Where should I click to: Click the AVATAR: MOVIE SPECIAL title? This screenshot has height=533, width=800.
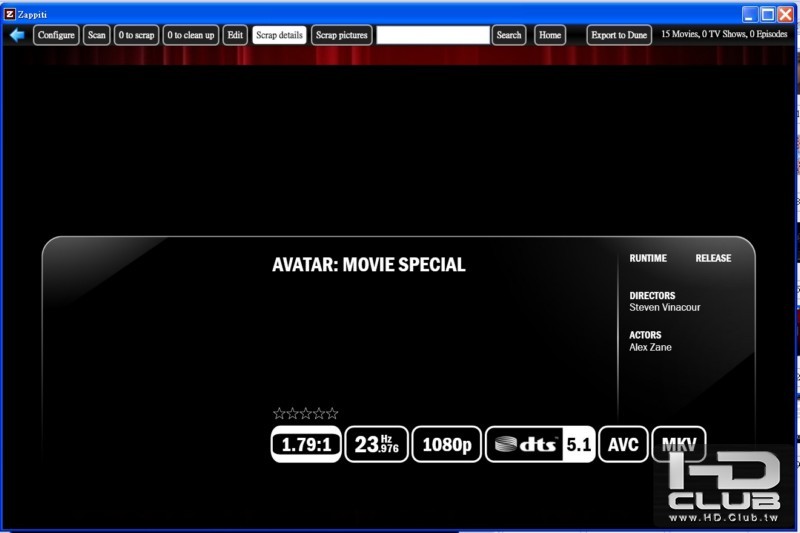tap(369, 265)
